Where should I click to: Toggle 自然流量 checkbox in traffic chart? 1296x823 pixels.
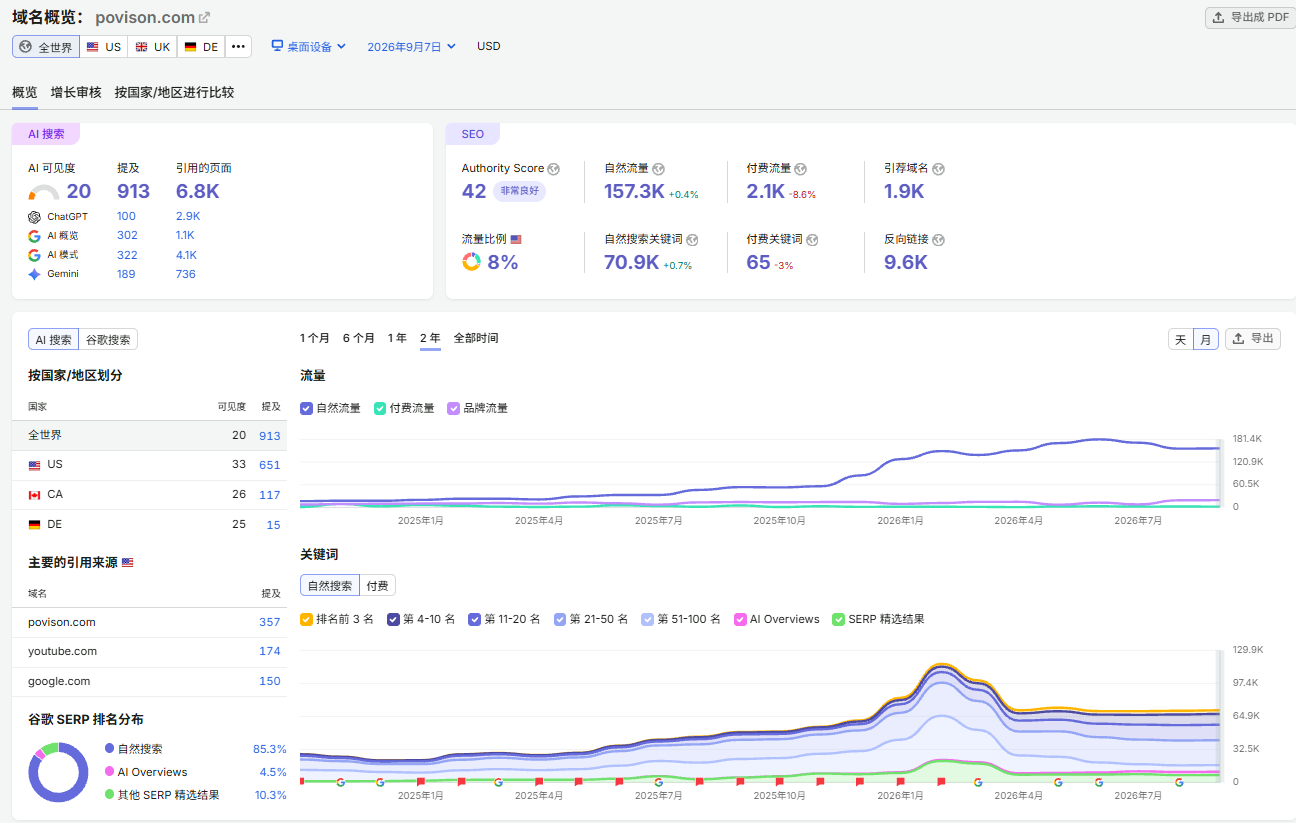306,408
